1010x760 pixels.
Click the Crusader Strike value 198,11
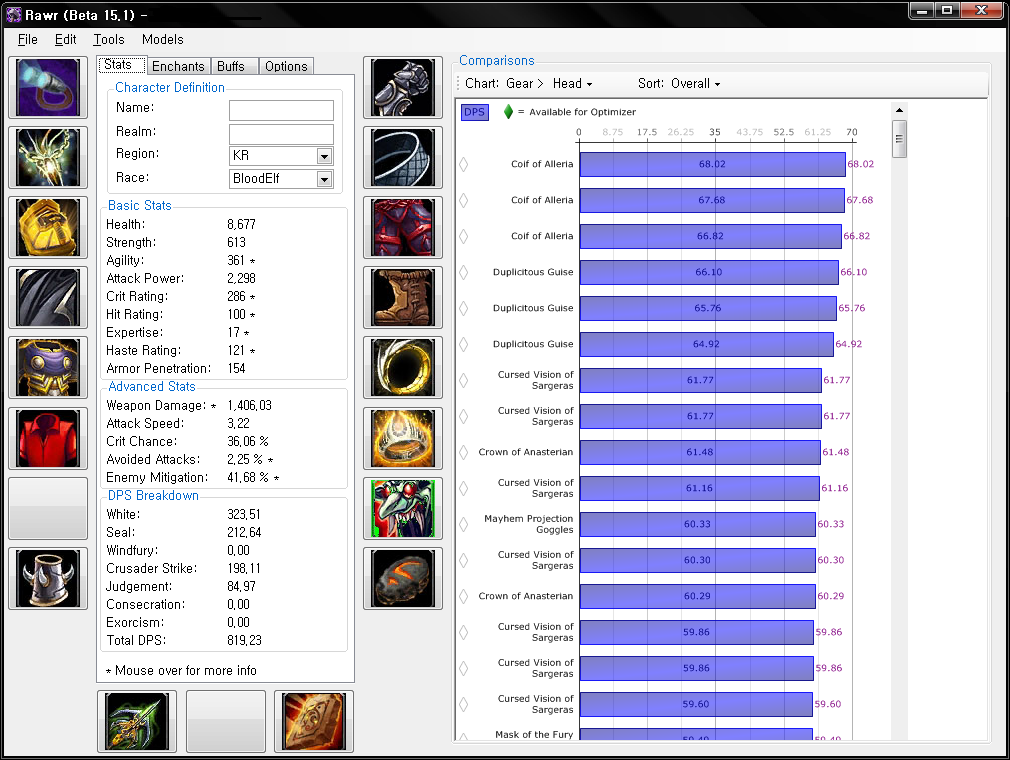tap(244, 569)
